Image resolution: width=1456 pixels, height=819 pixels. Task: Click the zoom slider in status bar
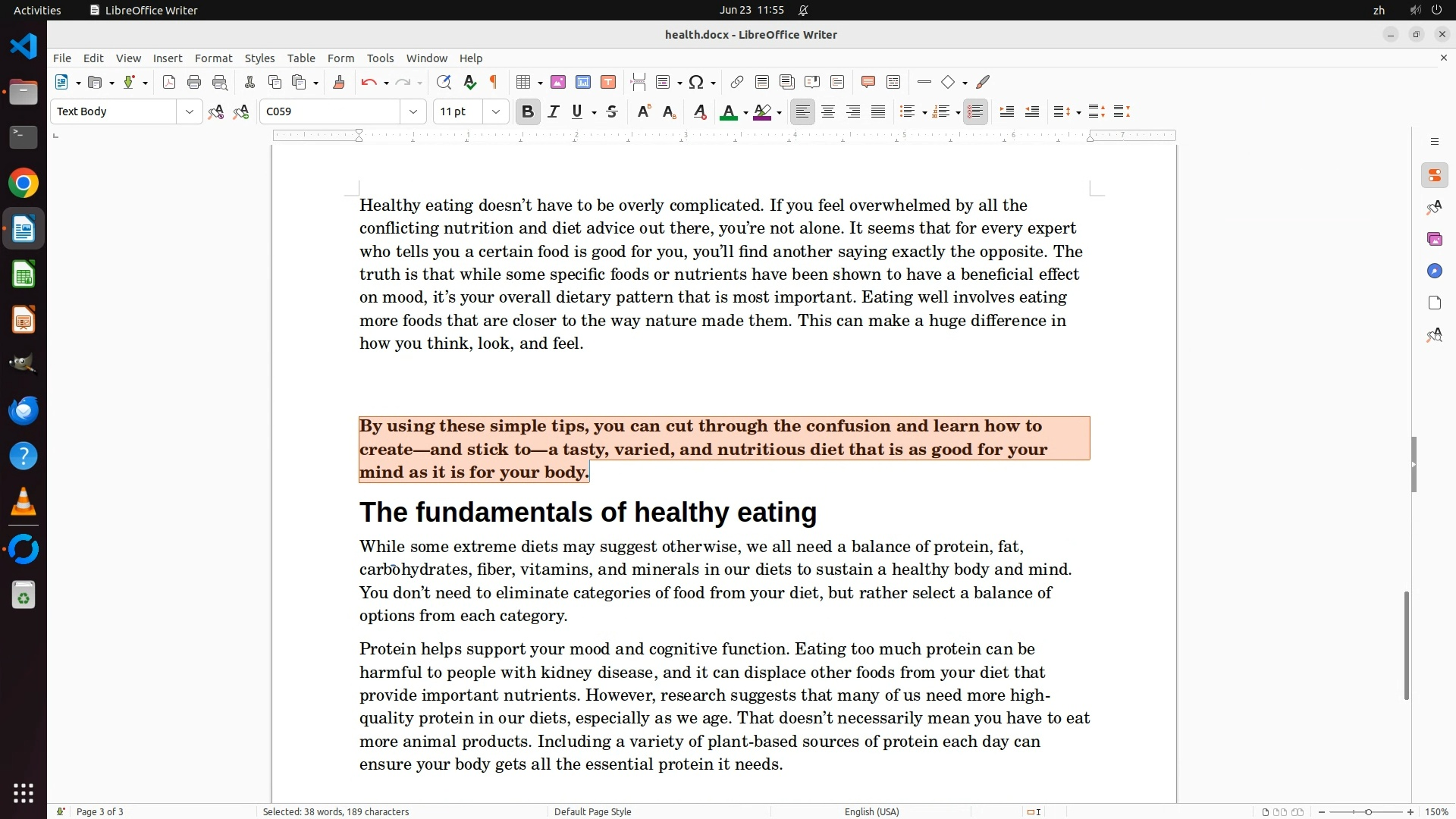tap(1367, 811)
